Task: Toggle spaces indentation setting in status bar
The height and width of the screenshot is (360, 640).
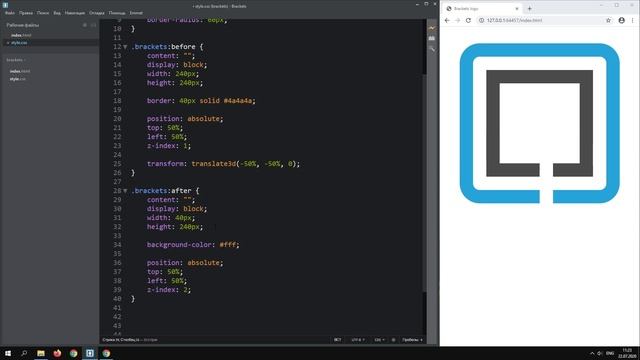Action: (412, 340)
